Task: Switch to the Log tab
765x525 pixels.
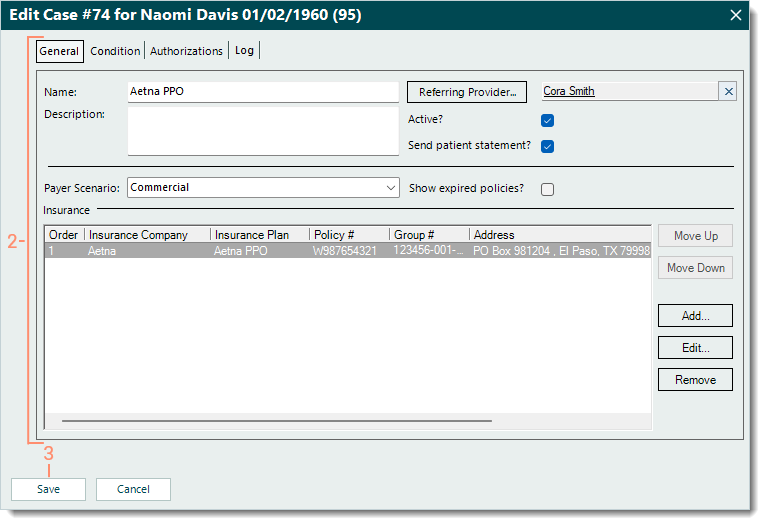Action: [x=244, y=51]
